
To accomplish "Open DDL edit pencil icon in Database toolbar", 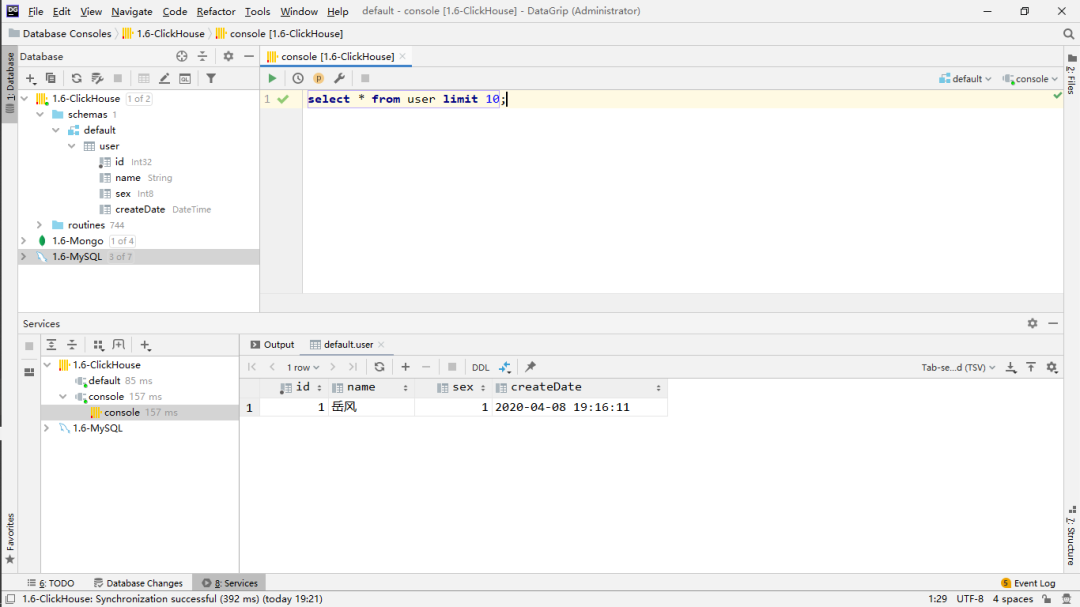I will pos(164,79).
